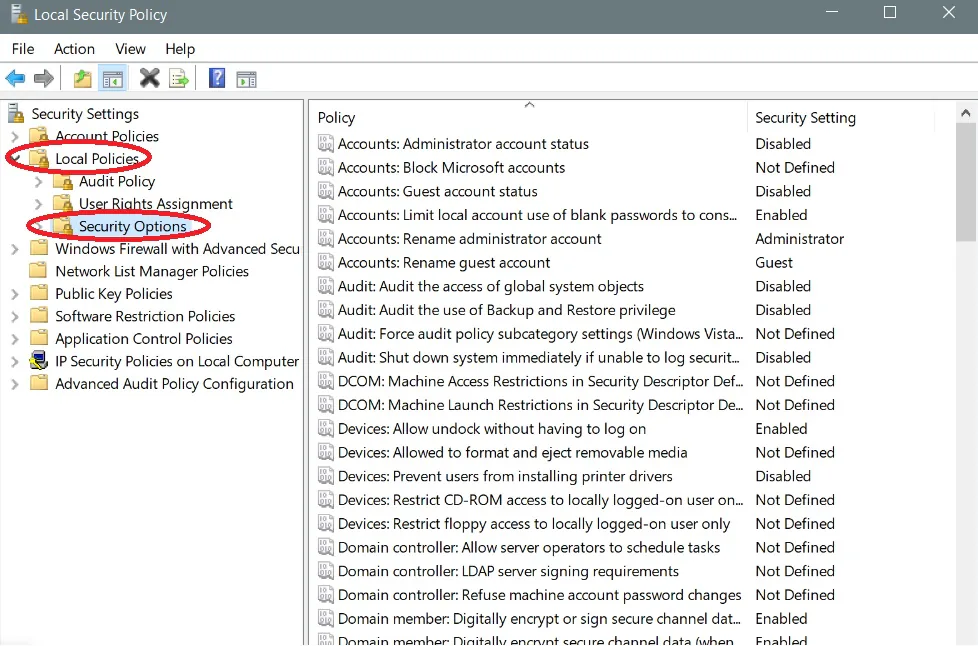
Task: Select Accounts: Limit local account blank passwords policy
Action: pos(537,215)
